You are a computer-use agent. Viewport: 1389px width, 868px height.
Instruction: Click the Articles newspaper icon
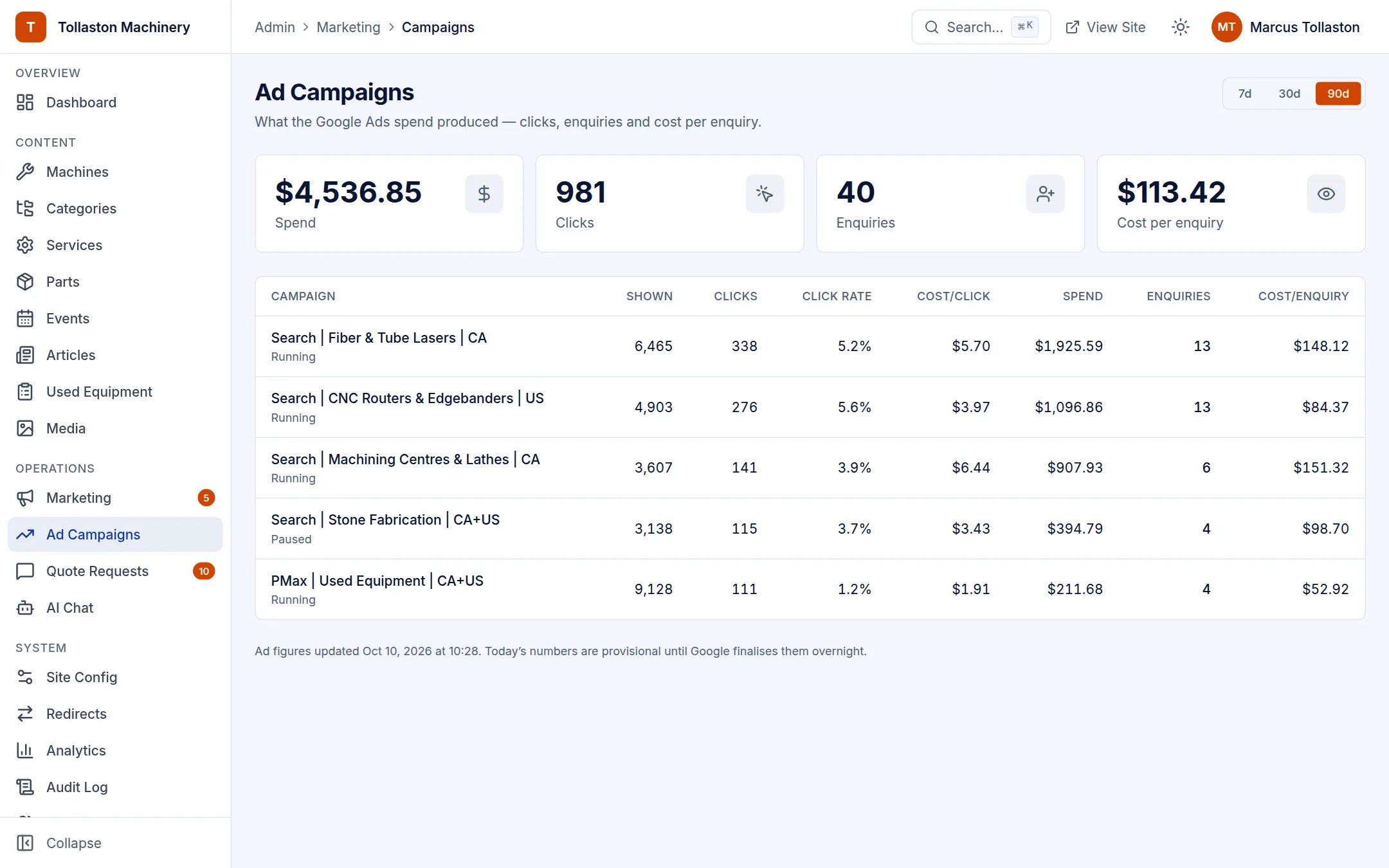[25, 355]
